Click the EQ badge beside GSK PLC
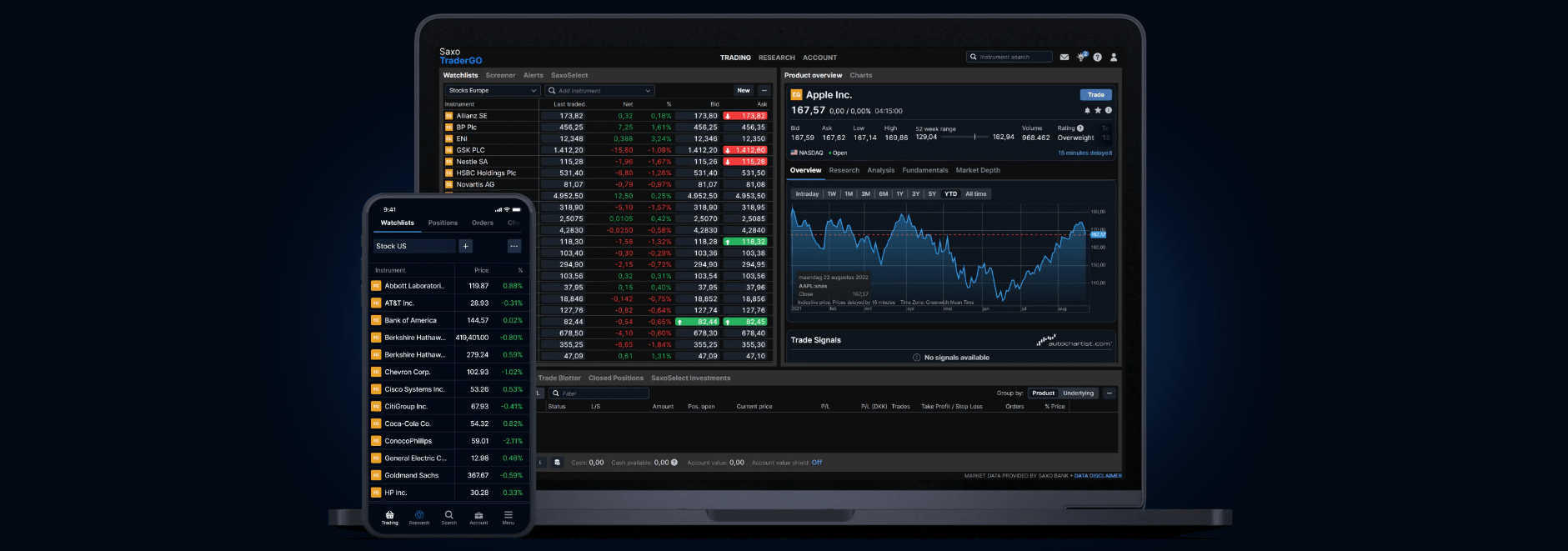This screenshot has width=1568, height=551. point(448,150)
